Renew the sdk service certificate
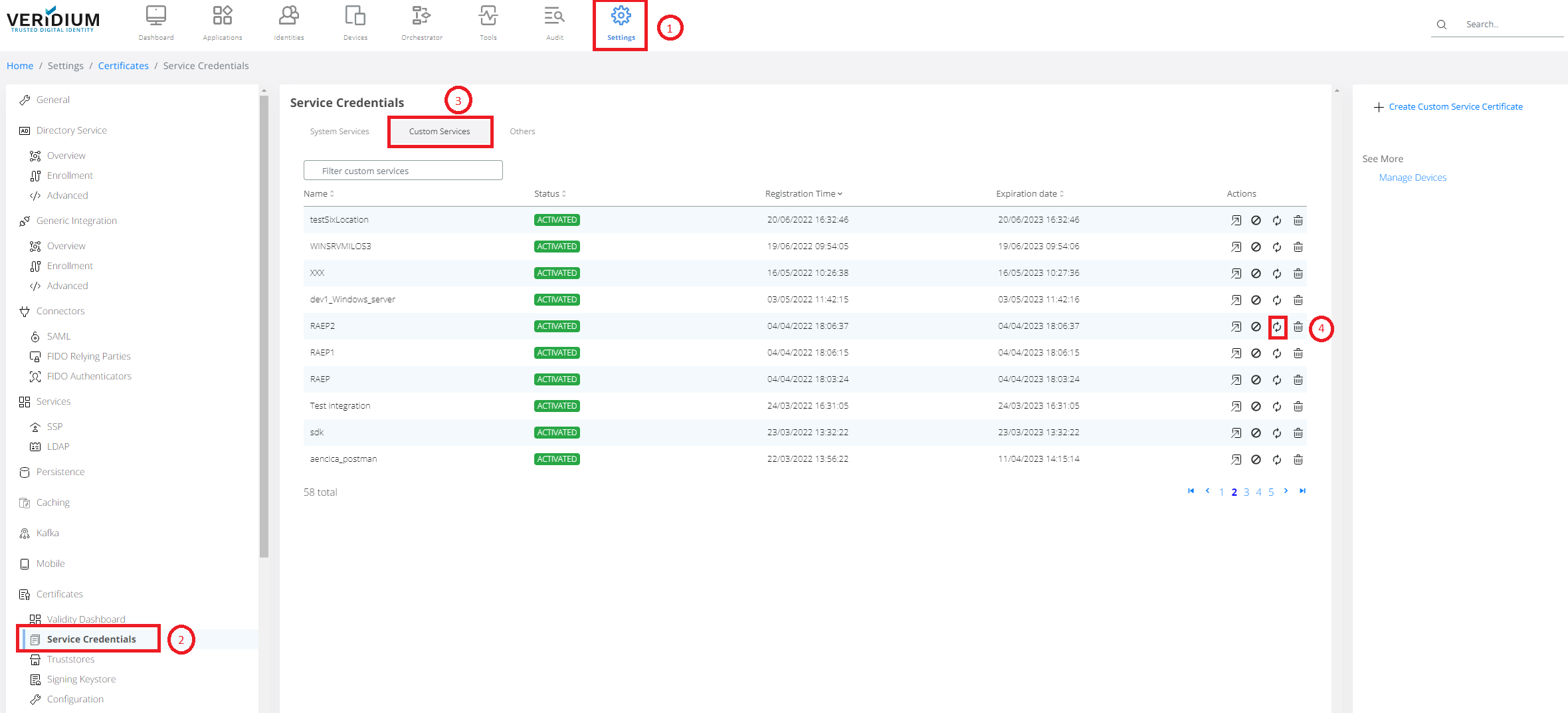This screenshot has height=713, width=1568. point(1276,433)
